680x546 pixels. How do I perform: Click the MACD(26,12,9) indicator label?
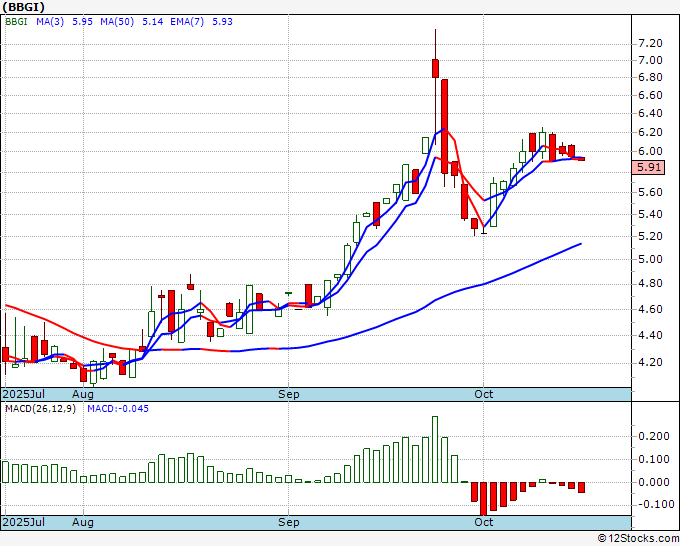pyautogui.click(x=40, y=409)
